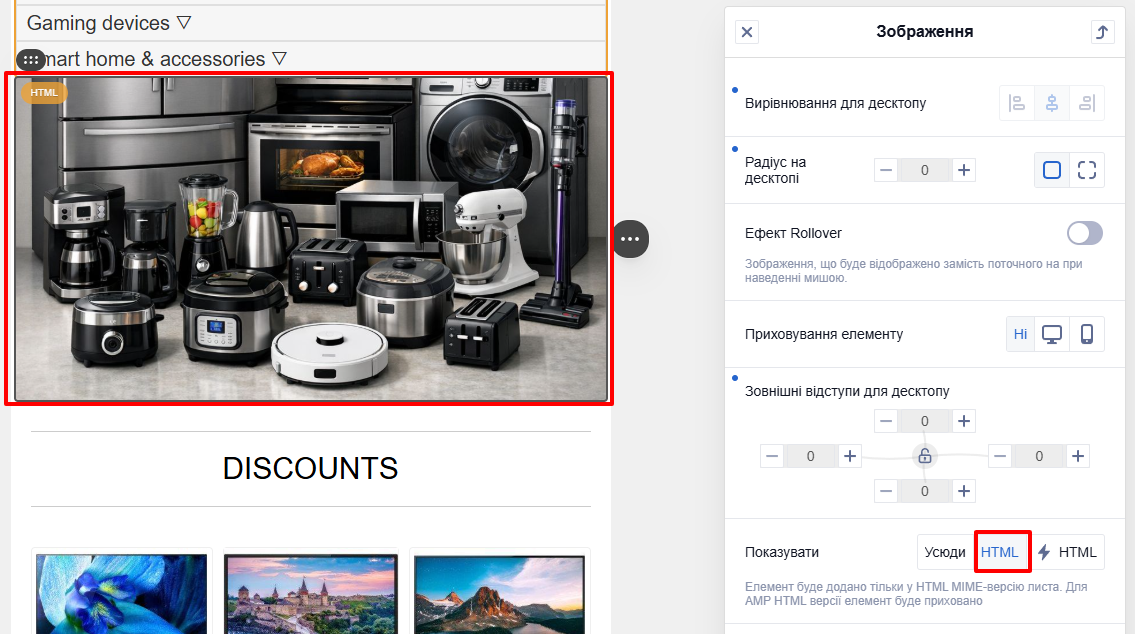This screenshot has height=634, width=1135.
Task: Click 'Приховування елементу' label
Action: point(824,334)
